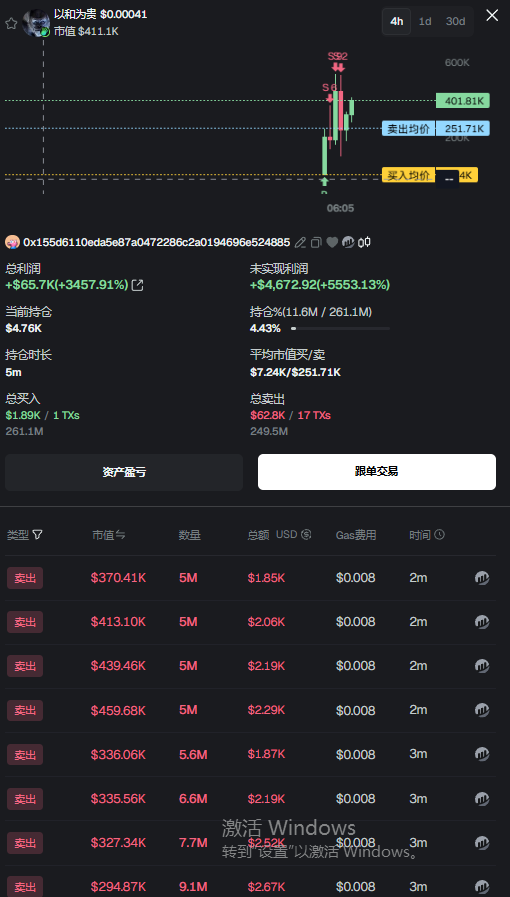This screenshot has height=897, width=510.
Task: Click the total profit +$65.7K value
Action: 67,285
